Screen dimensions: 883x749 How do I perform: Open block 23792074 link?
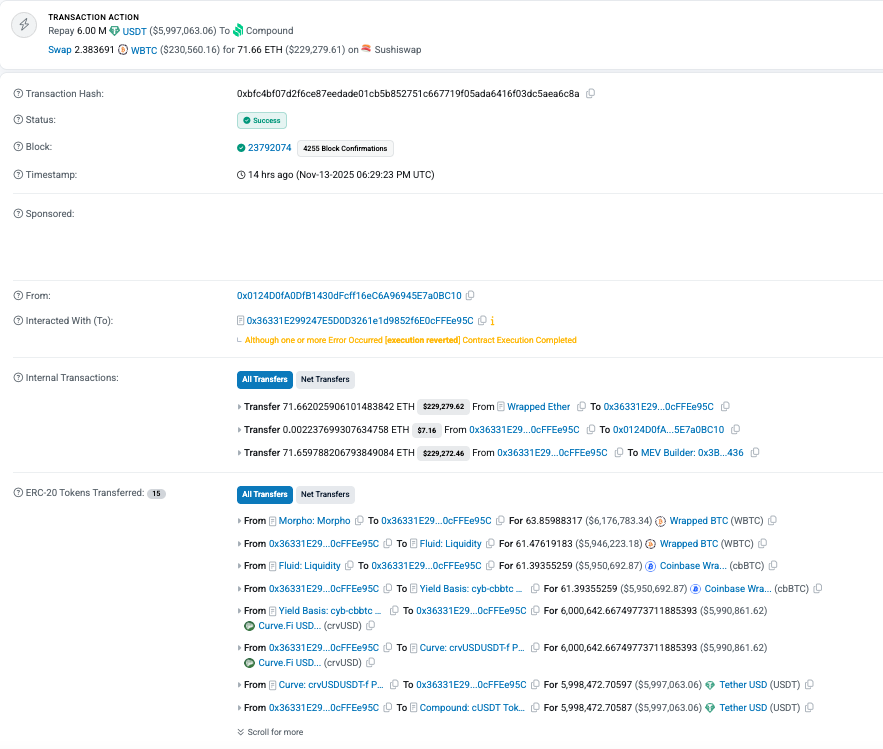point(269,148)
